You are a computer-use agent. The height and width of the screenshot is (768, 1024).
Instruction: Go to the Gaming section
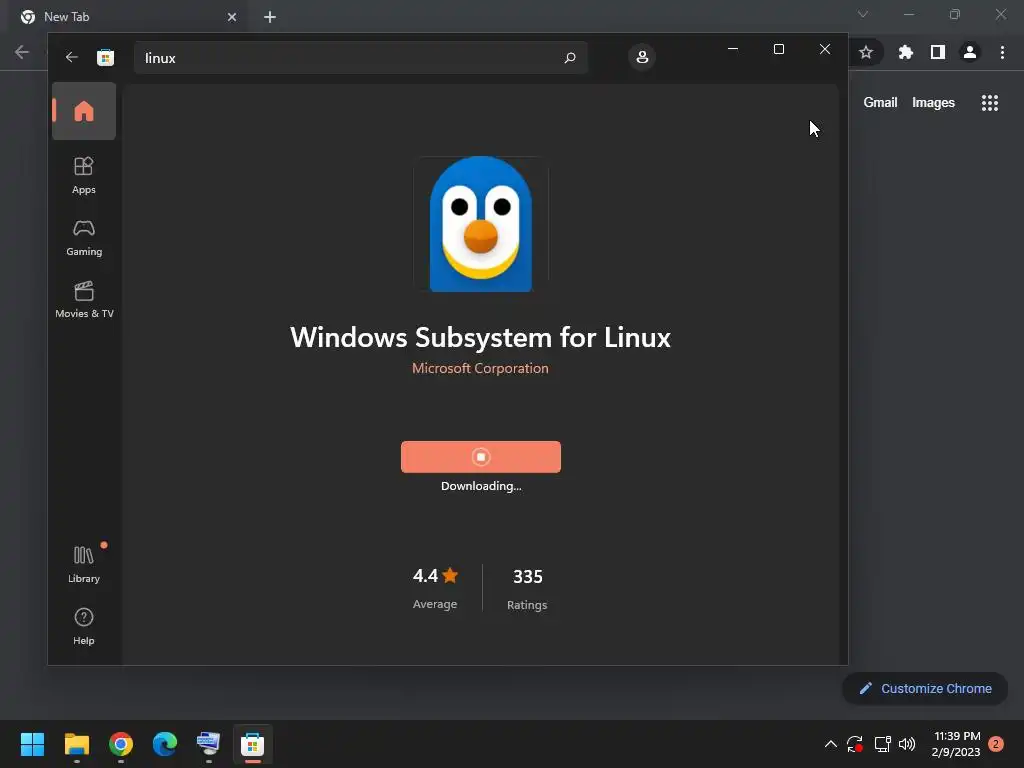84,238
